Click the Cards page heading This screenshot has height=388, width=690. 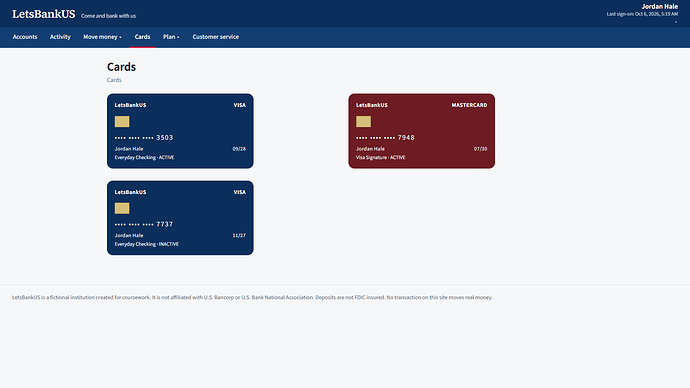(121, 67)
